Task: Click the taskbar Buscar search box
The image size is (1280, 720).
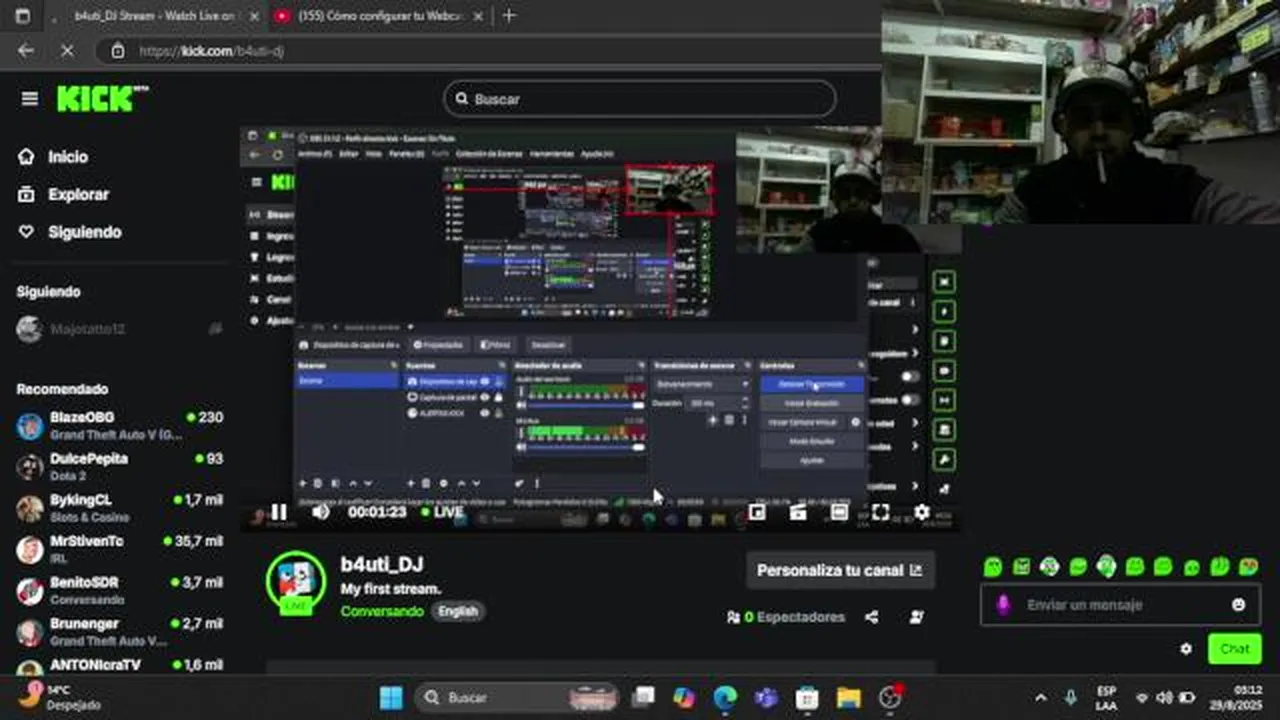Action: pyautogui.click(x=517, y=697)
